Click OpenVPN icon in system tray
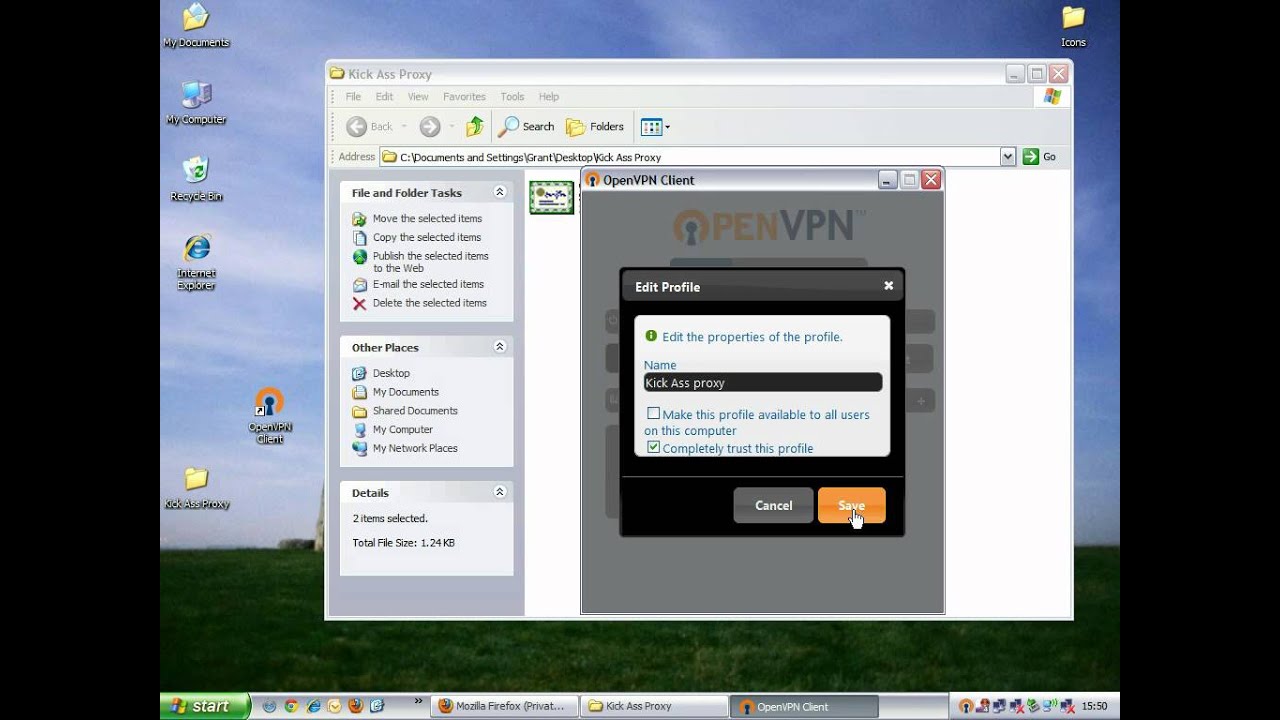This screenshot has height=720, width=1280. click(965, 706)
